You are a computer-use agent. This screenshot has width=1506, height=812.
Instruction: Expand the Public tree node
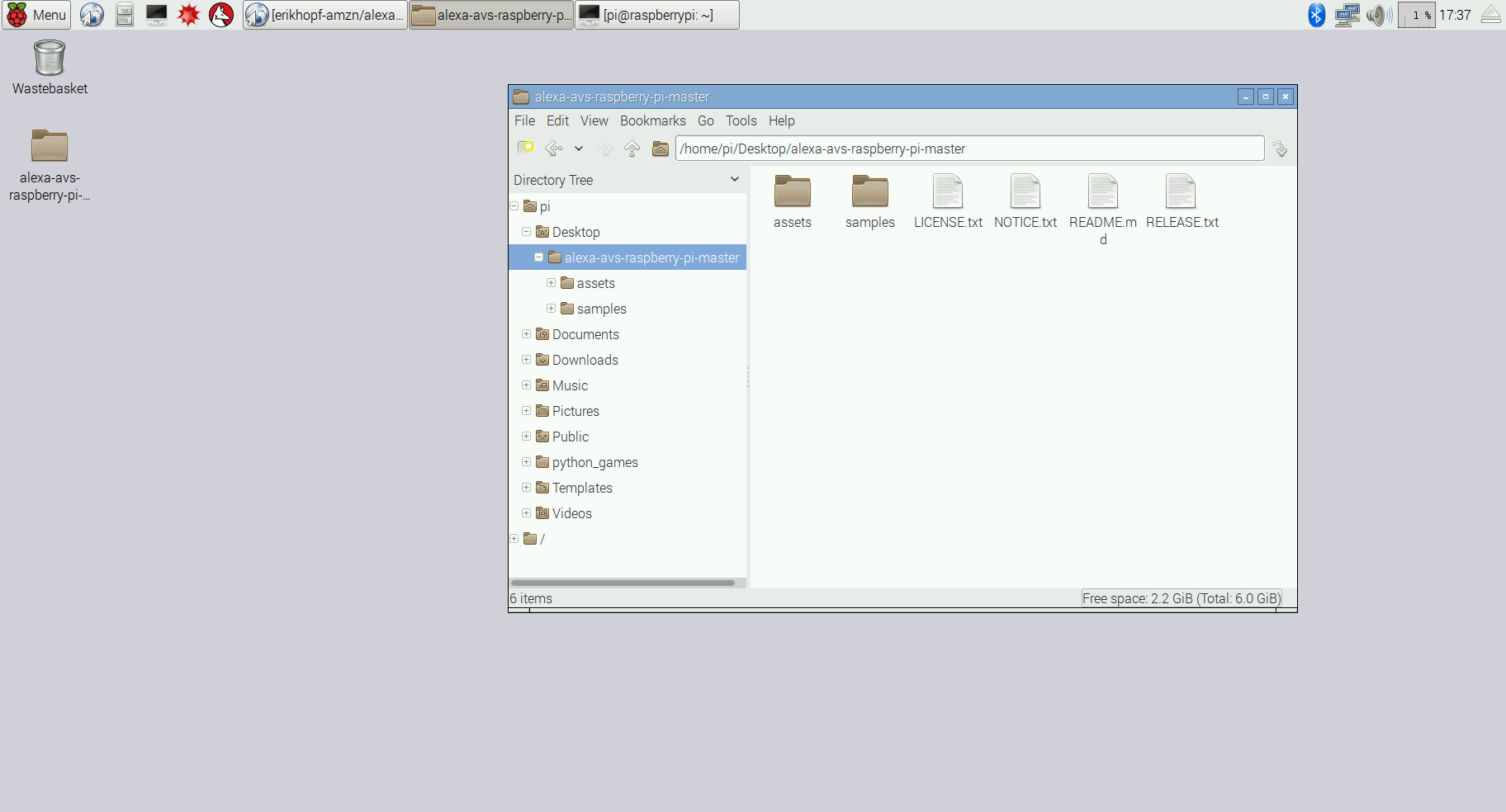click(x=526, y=437)
